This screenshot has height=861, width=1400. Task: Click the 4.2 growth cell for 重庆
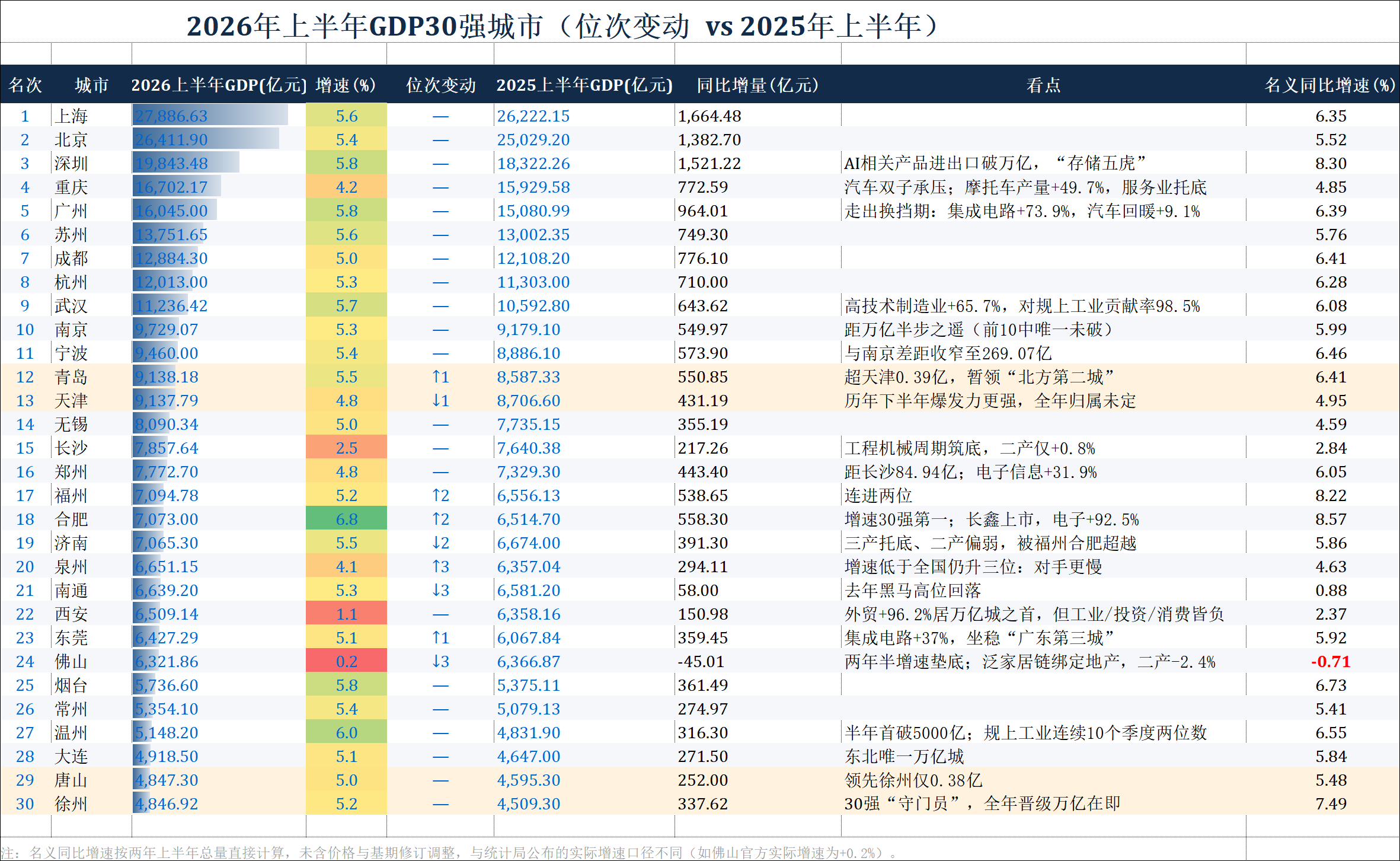coord(346,187)
